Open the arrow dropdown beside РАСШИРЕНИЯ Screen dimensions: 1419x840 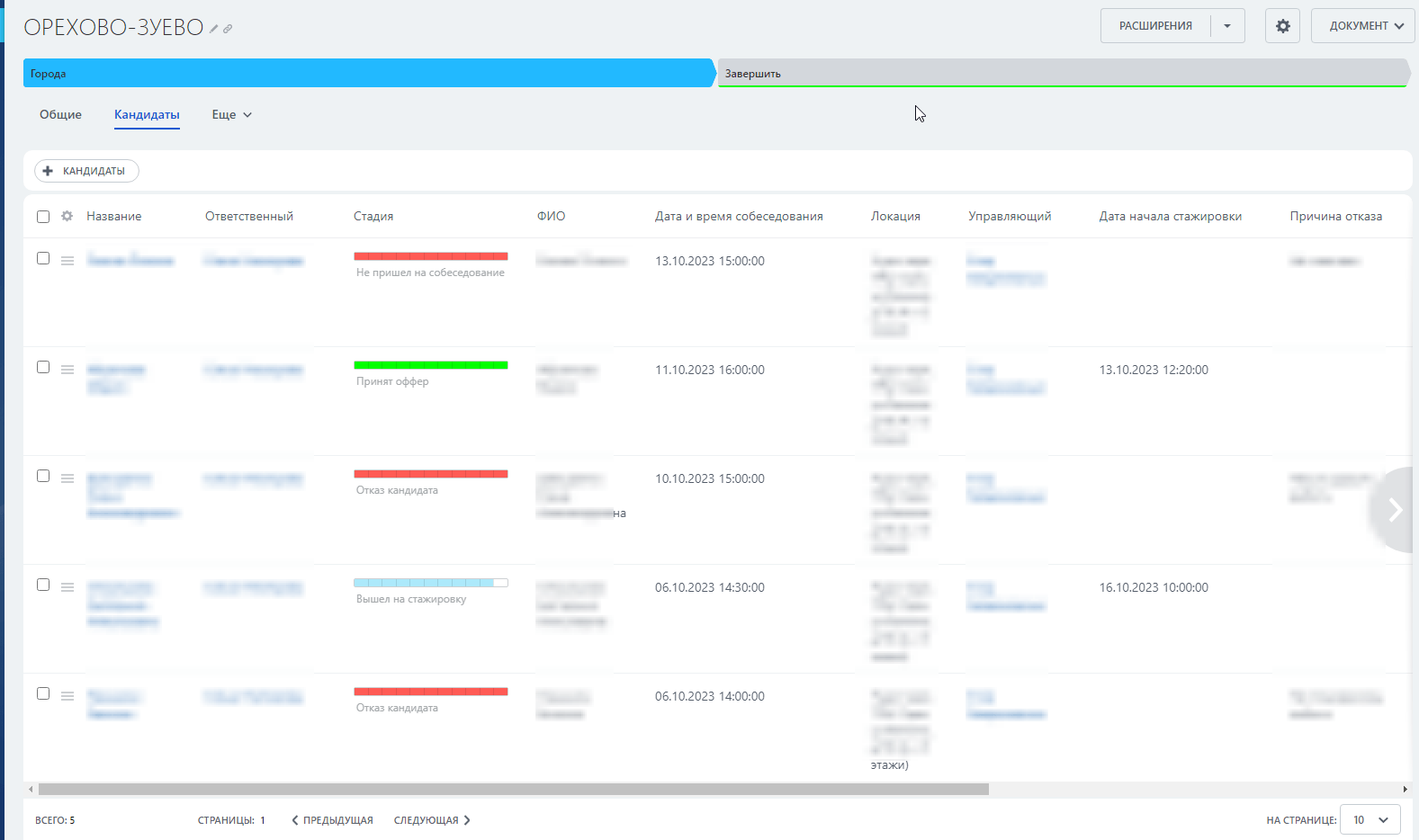tap(1227, 26)
